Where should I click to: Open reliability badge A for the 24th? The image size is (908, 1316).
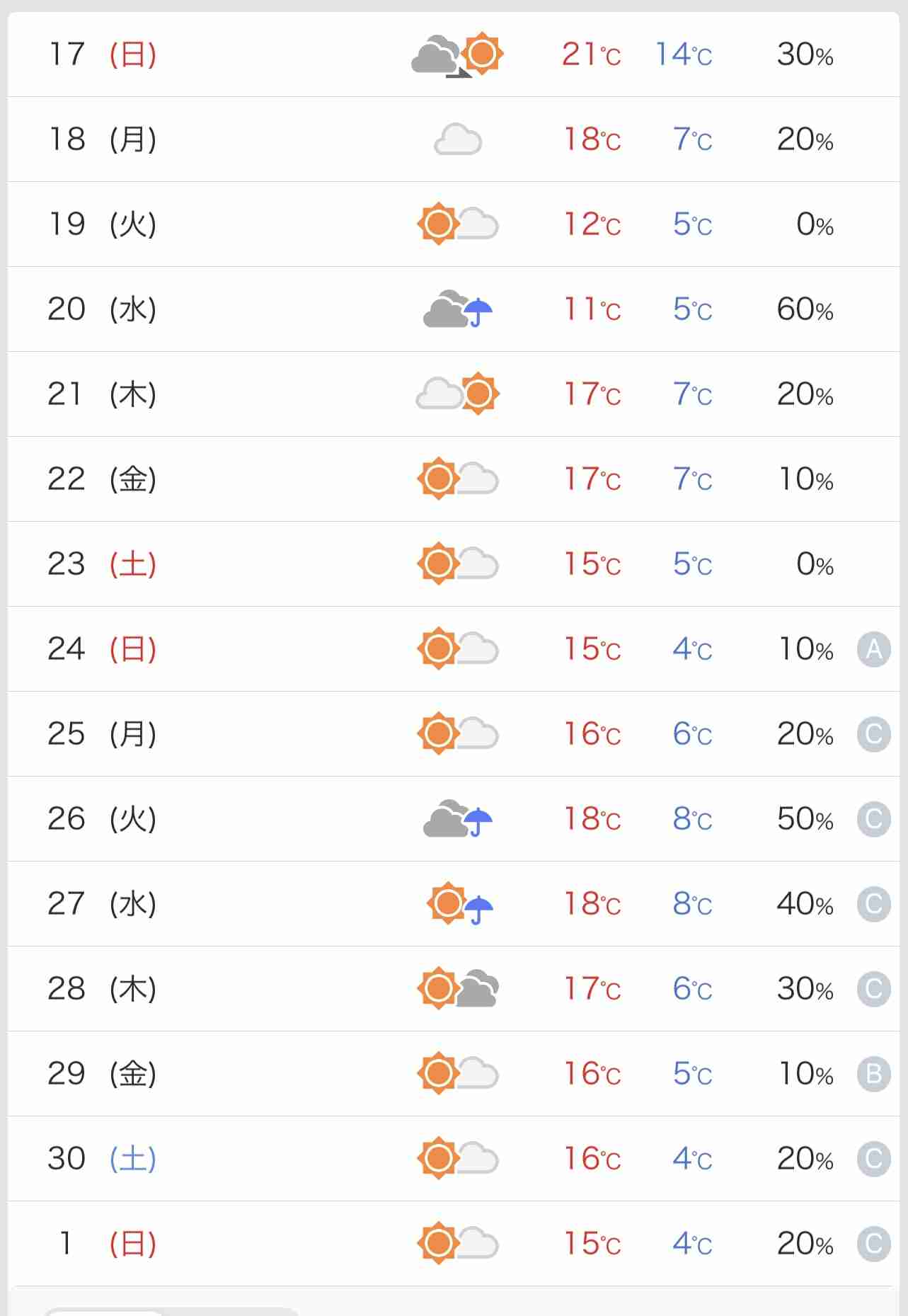(x=873, y=649)
